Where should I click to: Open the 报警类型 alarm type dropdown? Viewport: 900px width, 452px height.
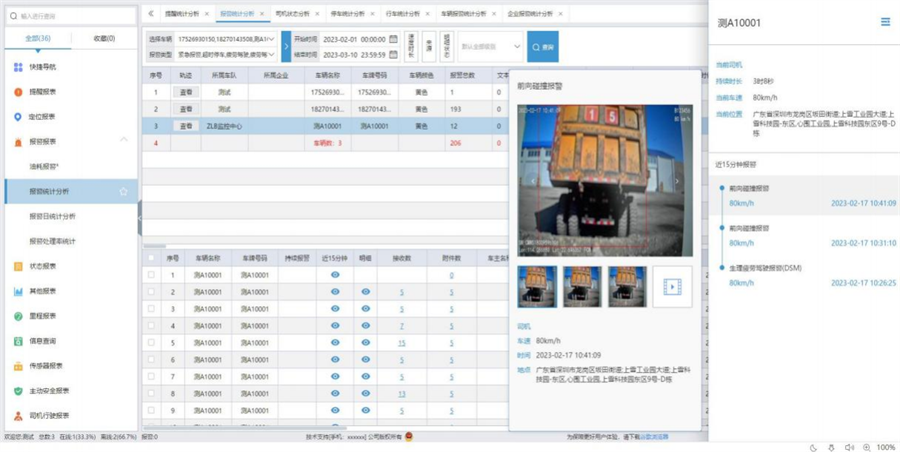point(274,54)
